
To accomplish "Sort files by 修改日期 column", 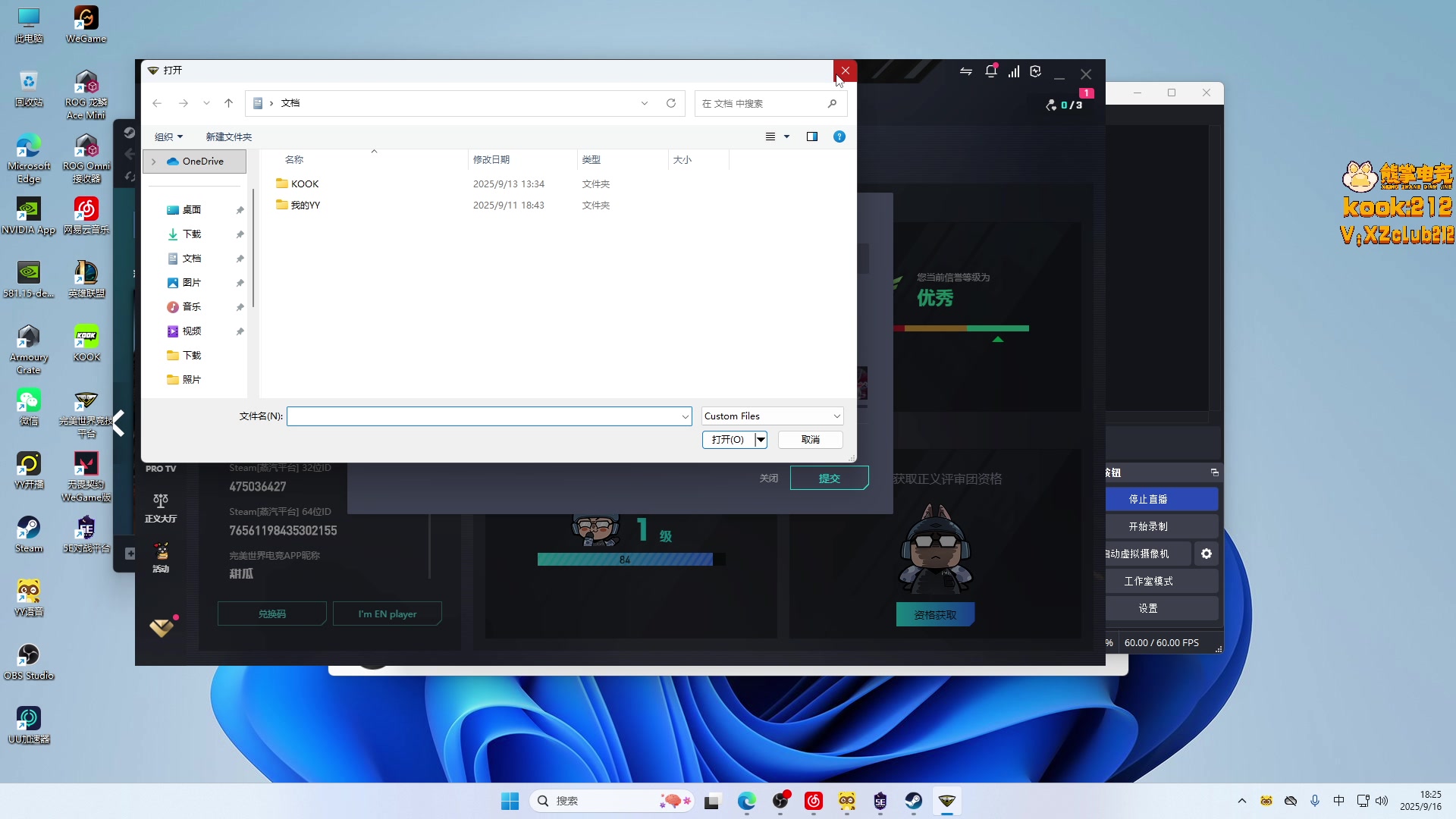I will 491,160.
